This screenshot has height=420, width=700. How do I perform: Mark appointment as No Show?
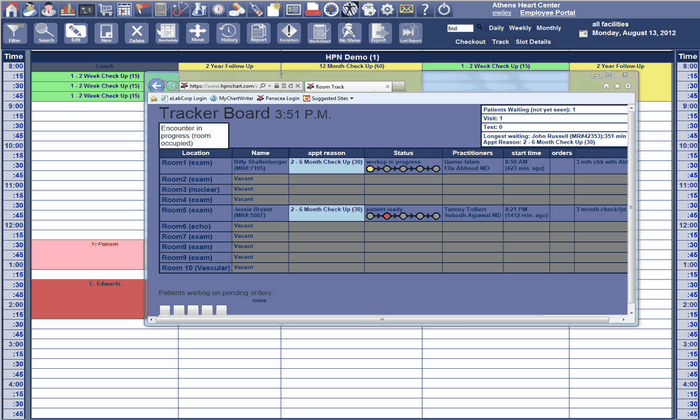[x=350, y=33]
